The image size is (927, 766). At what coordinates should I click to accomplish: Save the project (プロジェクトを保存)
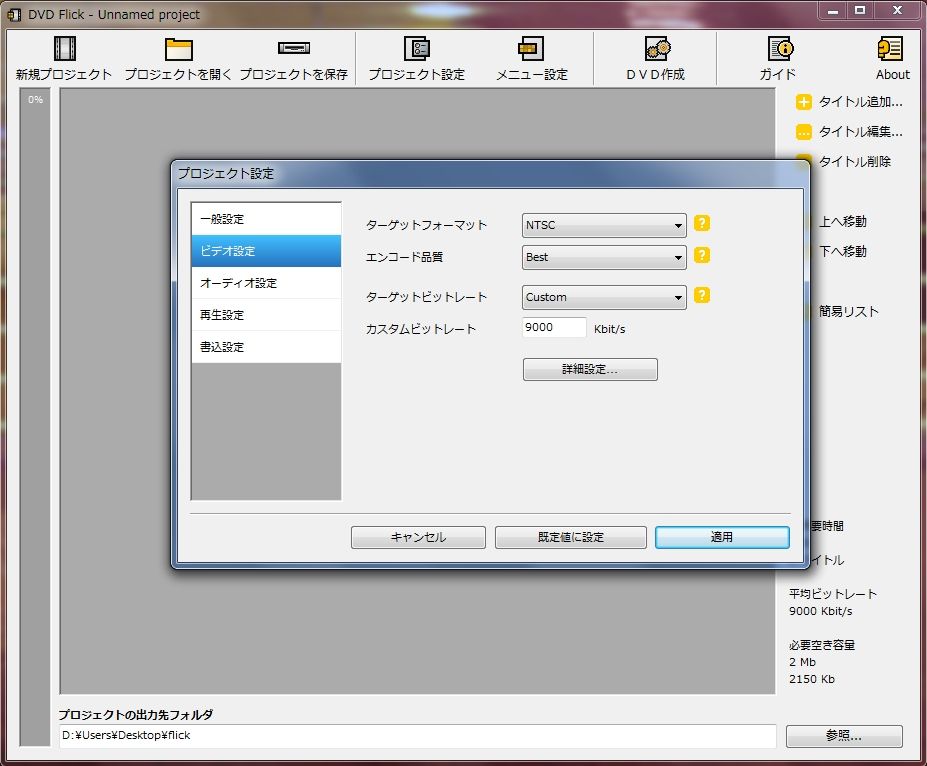[x=293, y=58]
